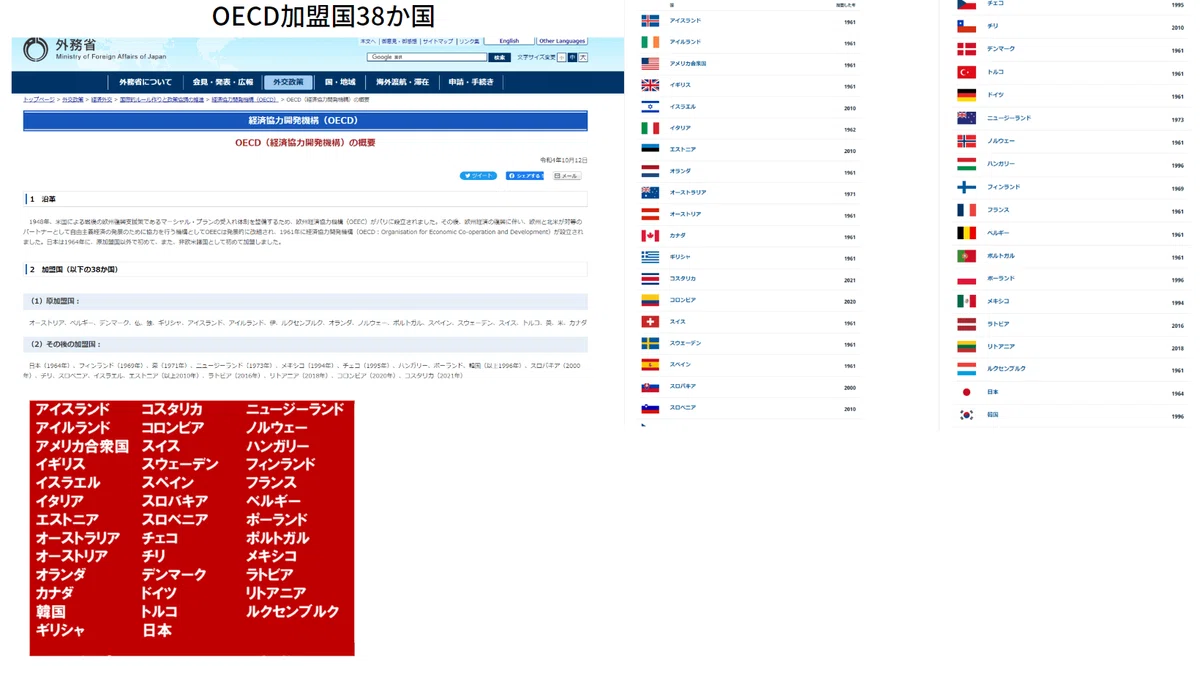The width and height of the screenshot is (1200, 676).
Task: Open the ハンガリー country link
Action: click(x=1001, y=164)
